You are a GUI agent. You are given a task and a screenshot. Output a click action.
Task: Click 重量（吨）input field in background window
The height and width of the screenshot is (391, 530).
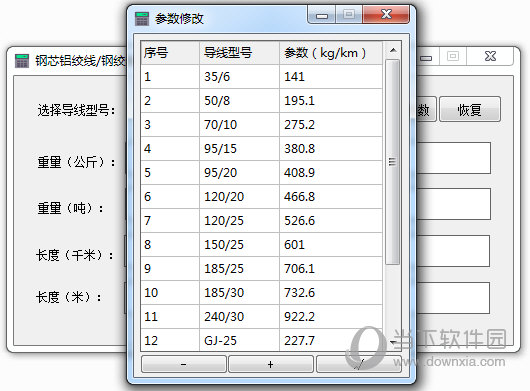[x=453, y=204]
